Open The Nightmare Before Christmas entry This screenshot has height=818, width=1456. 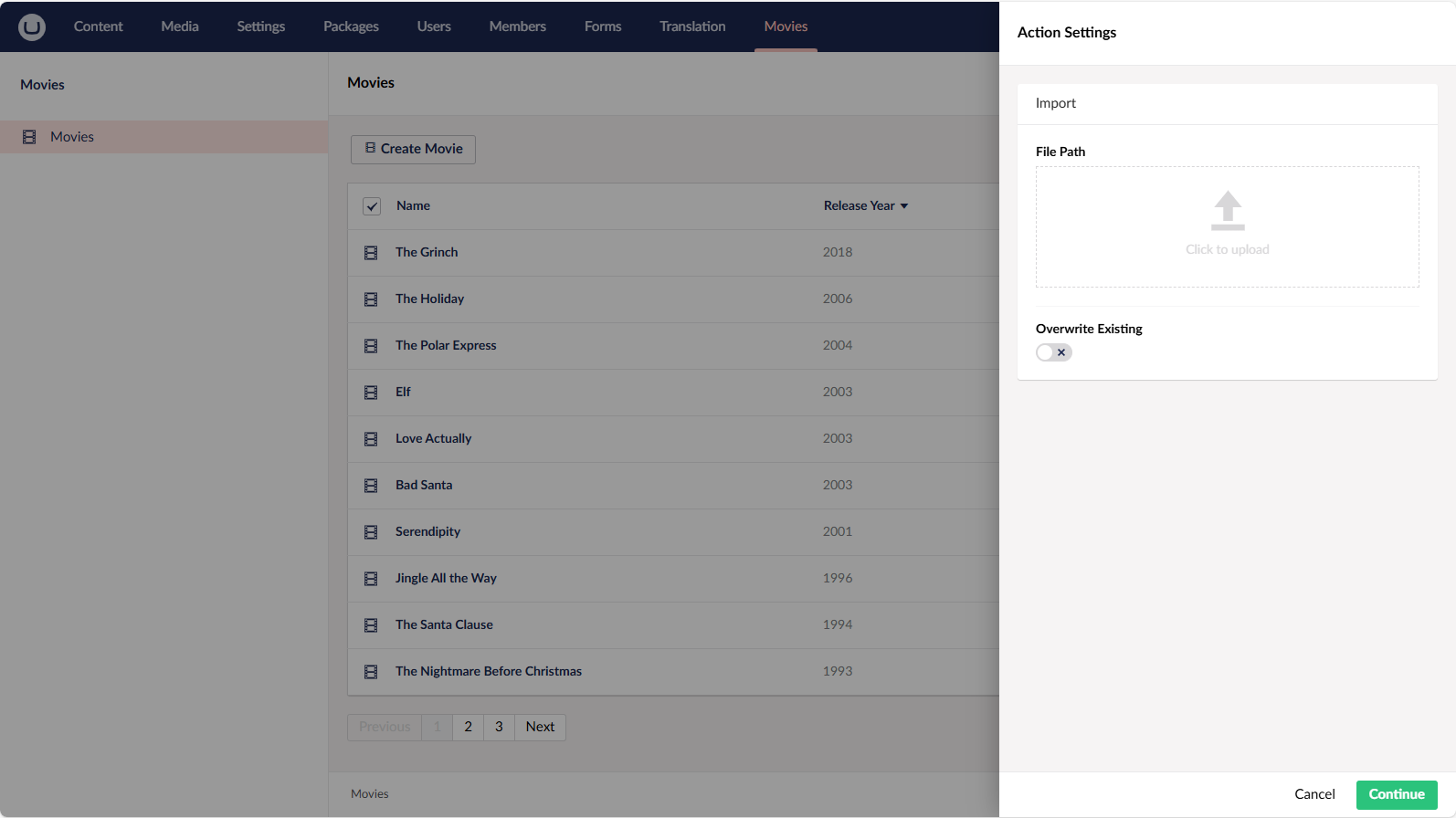pyautogui.click(x=489, y=672)
